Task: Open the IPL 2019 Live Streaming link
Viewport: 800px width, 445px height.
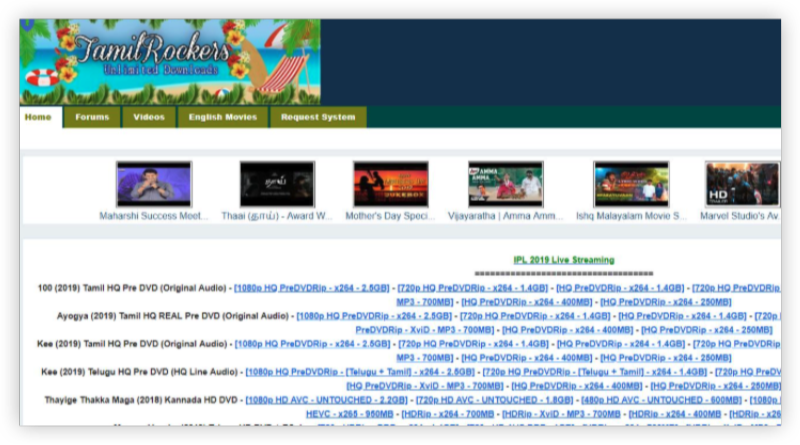Action: tap(564, 260)
